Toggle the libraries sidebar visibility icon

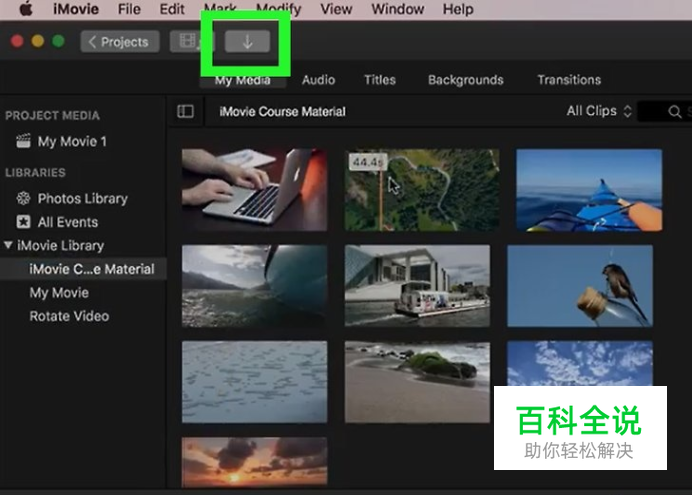pyautogui.click(x=185, y=112)
